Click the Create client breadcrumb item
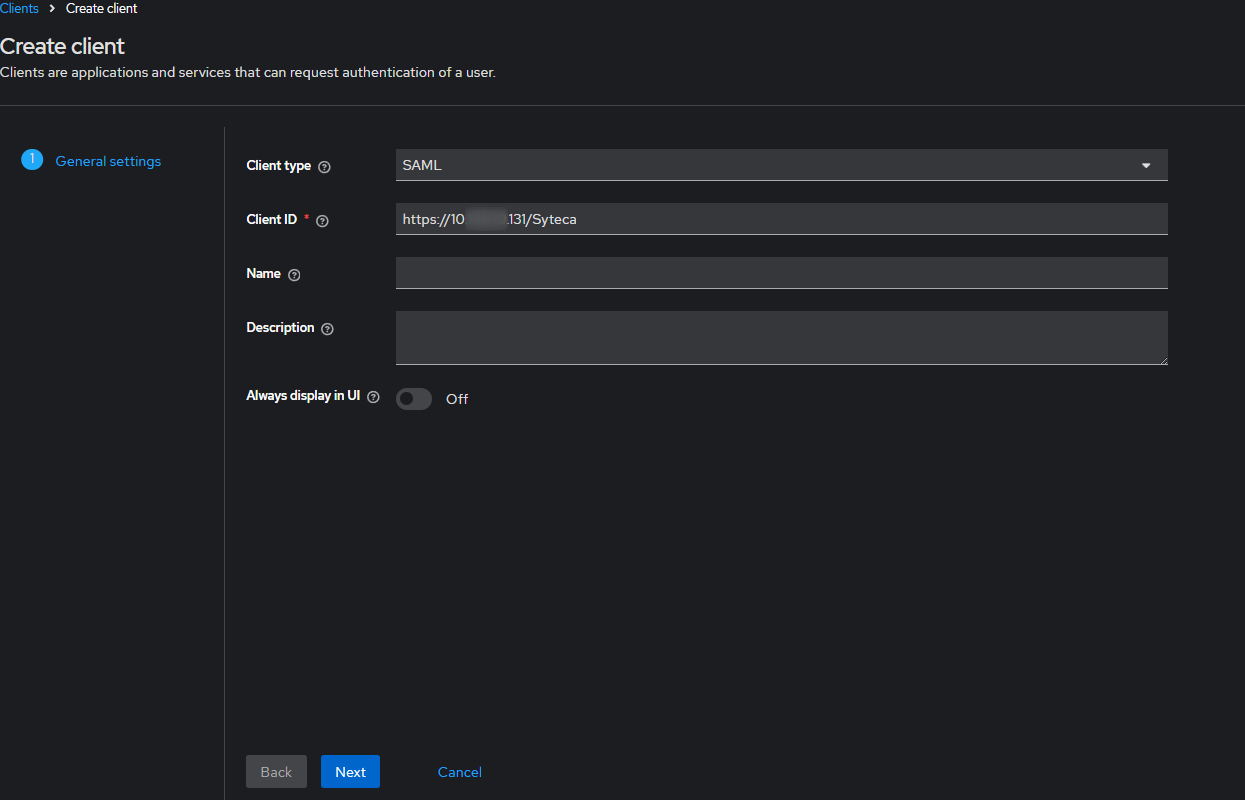The image size is (1245, 800). 101,8
